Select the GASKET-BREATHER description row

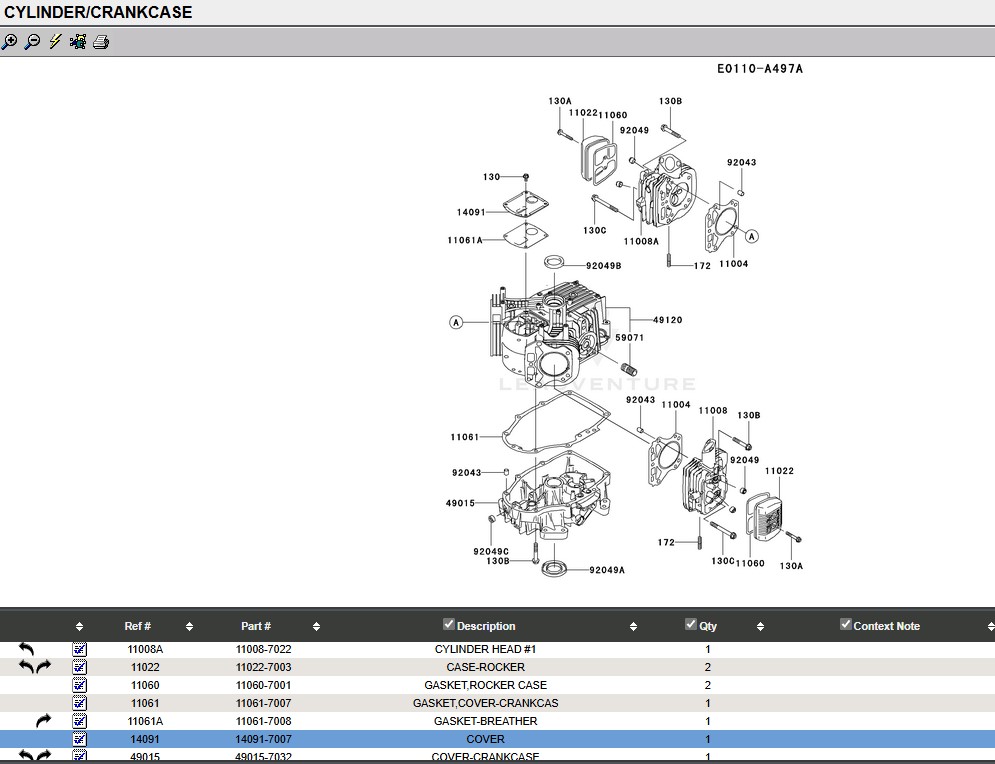485,721
